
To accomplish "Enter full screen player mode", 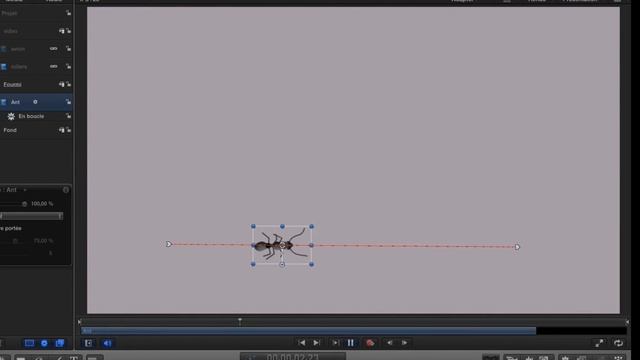I will pyautogui.click(x=599, y=343).
